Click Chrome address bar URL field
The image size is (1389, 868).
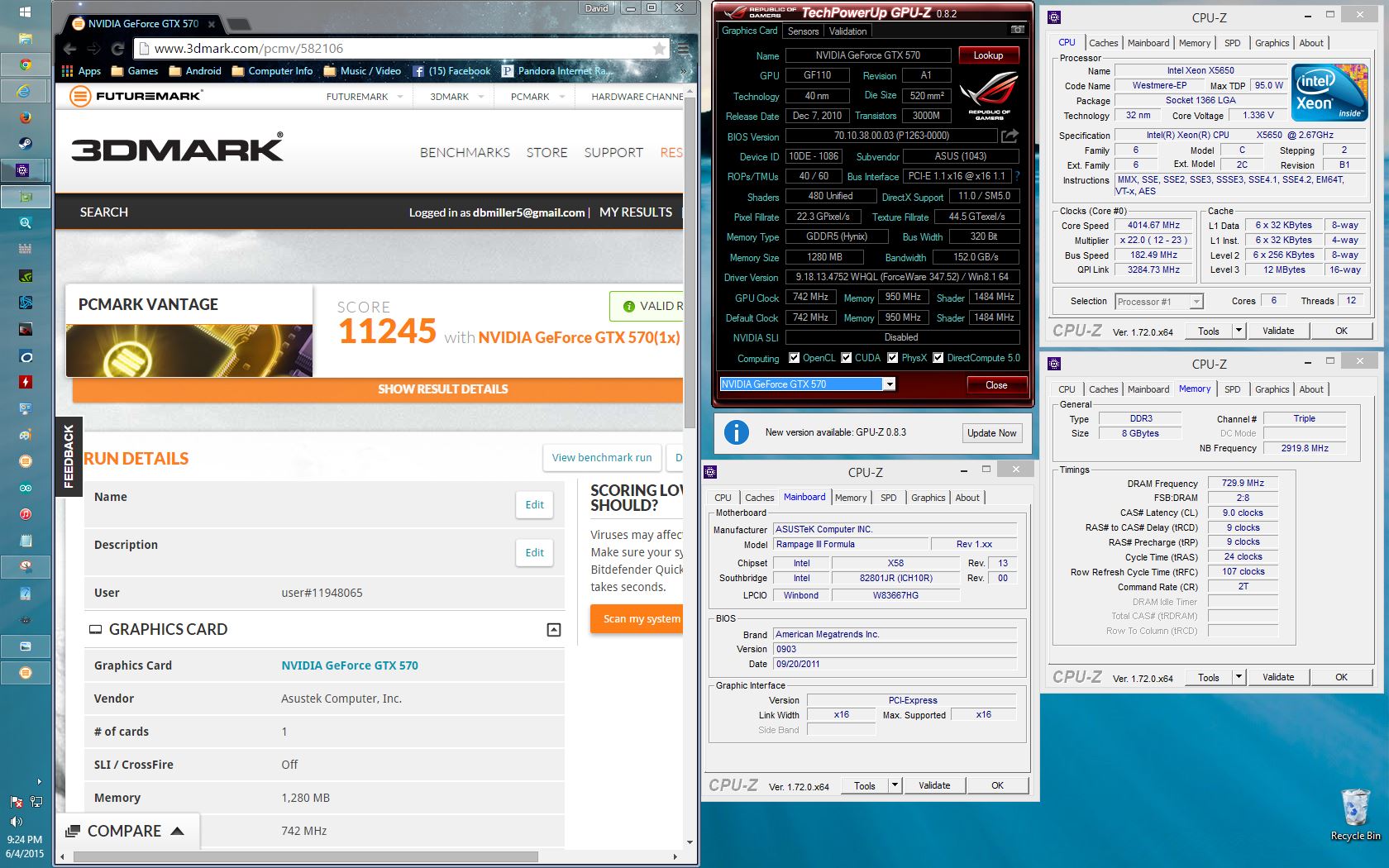(401, 49)
